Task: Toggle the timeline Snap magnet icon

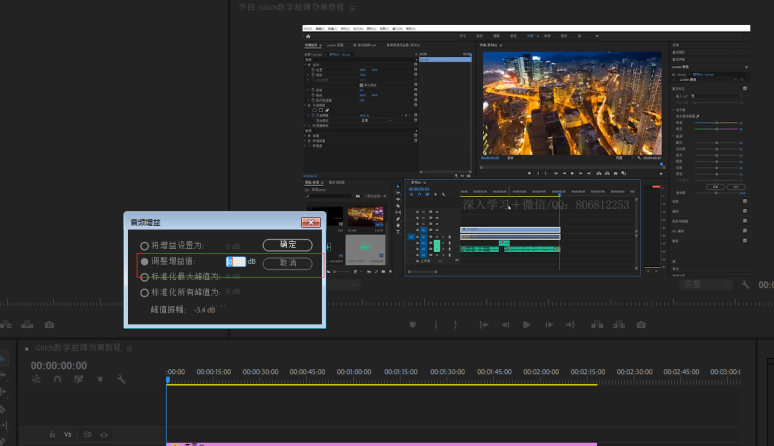Action: [58, 379]
